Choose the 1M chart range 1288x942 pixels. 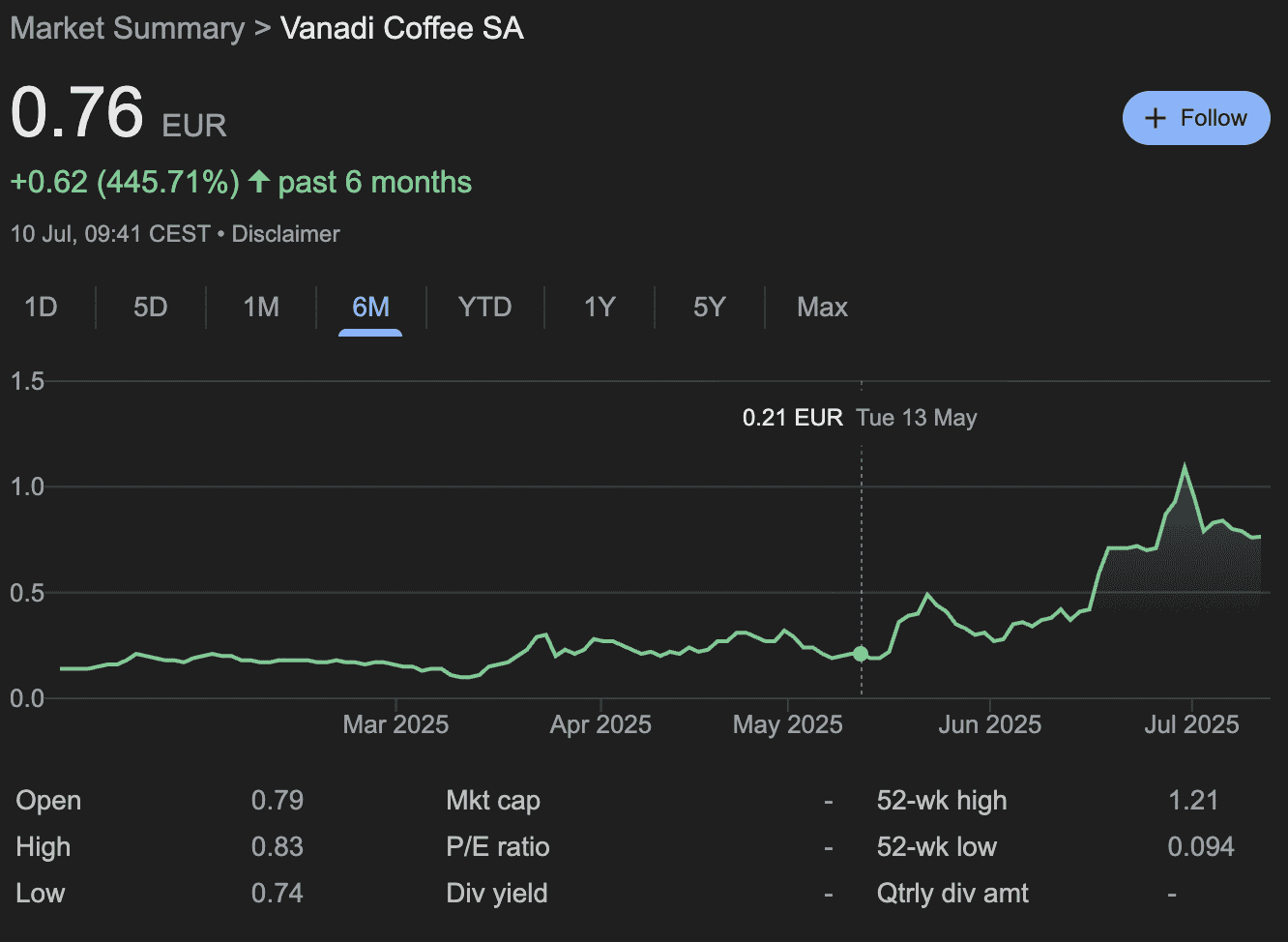[261, 308]
